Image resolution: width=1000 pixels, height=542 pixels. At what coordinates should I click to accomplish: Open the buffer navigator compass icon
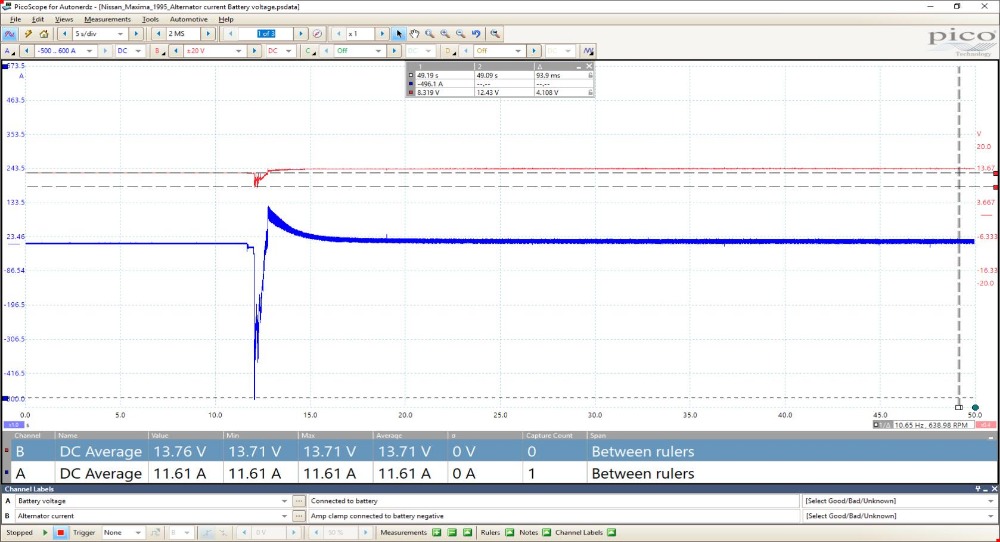tap(317, 34)
